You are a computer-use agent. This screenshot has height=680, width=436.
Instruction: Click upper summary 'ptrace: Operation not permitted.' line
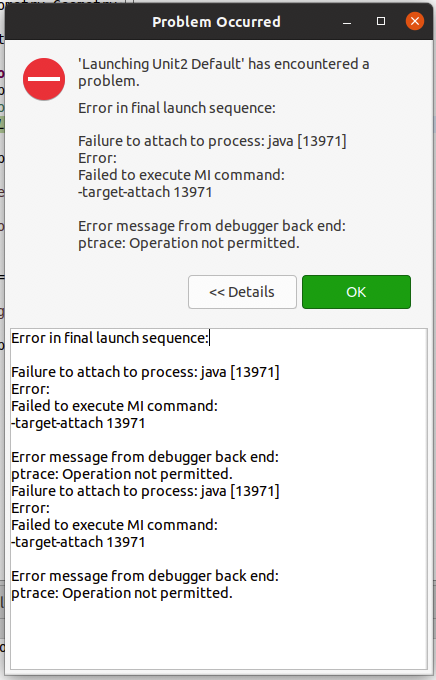[189, 243]
